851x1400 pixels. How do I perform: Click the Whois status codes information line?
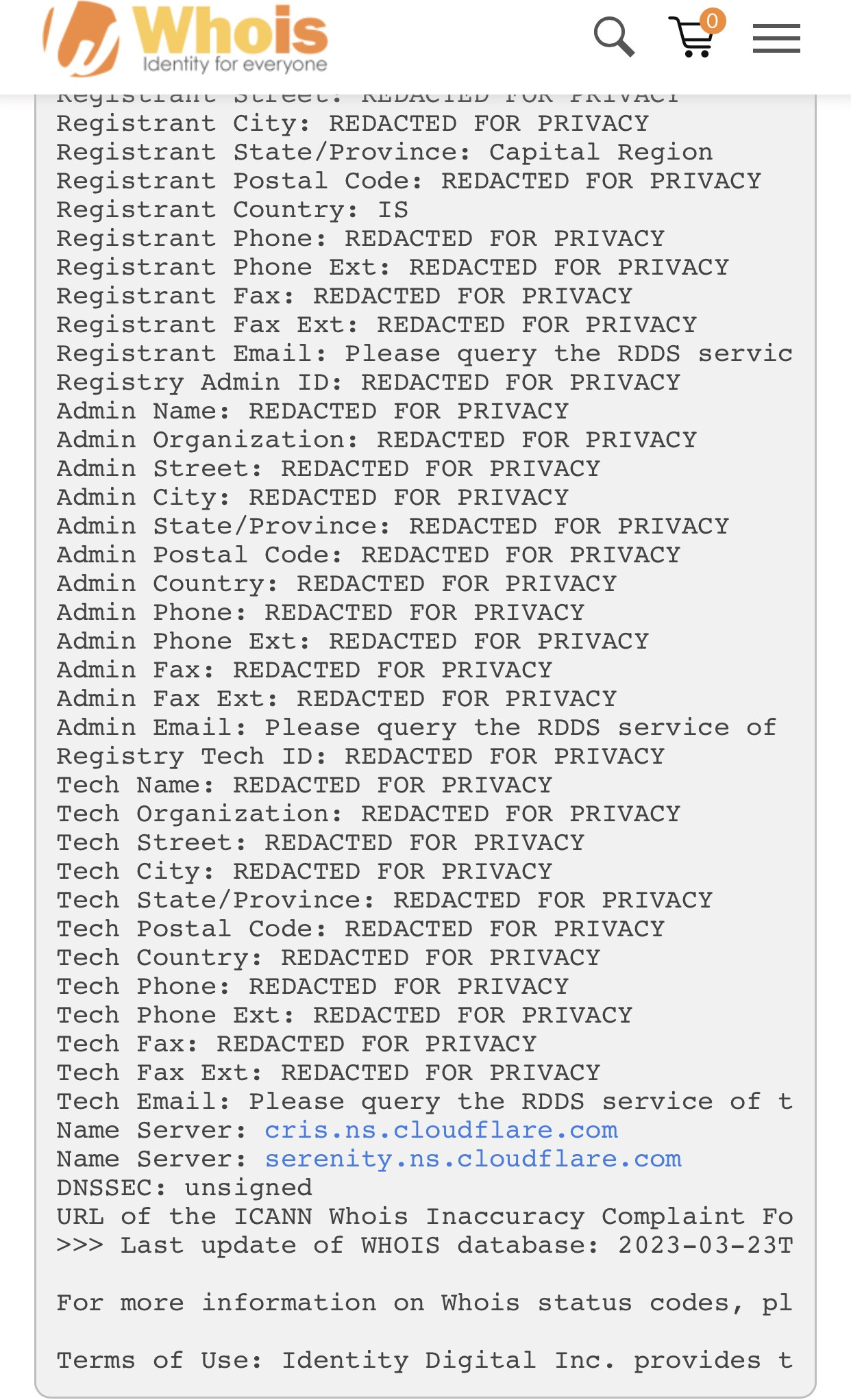click(x=424, y=1303)
